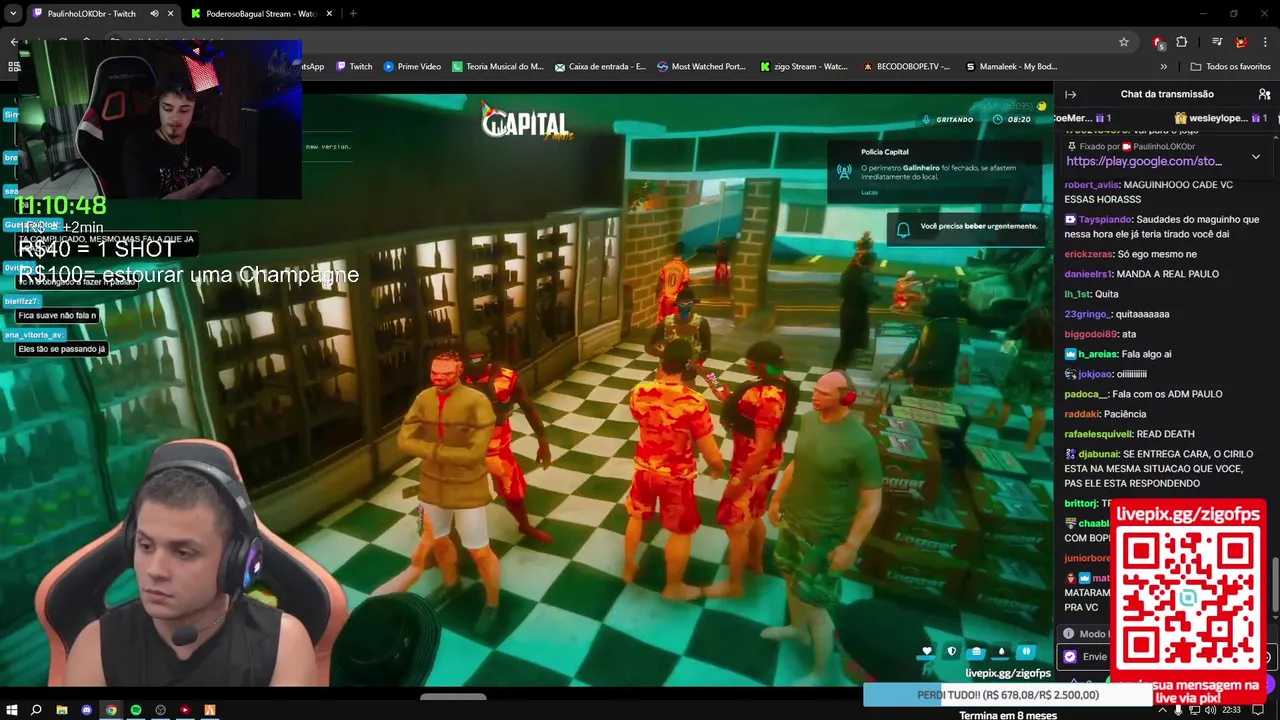Click the Modo info icon above chat input

[x=1068, y=634]
